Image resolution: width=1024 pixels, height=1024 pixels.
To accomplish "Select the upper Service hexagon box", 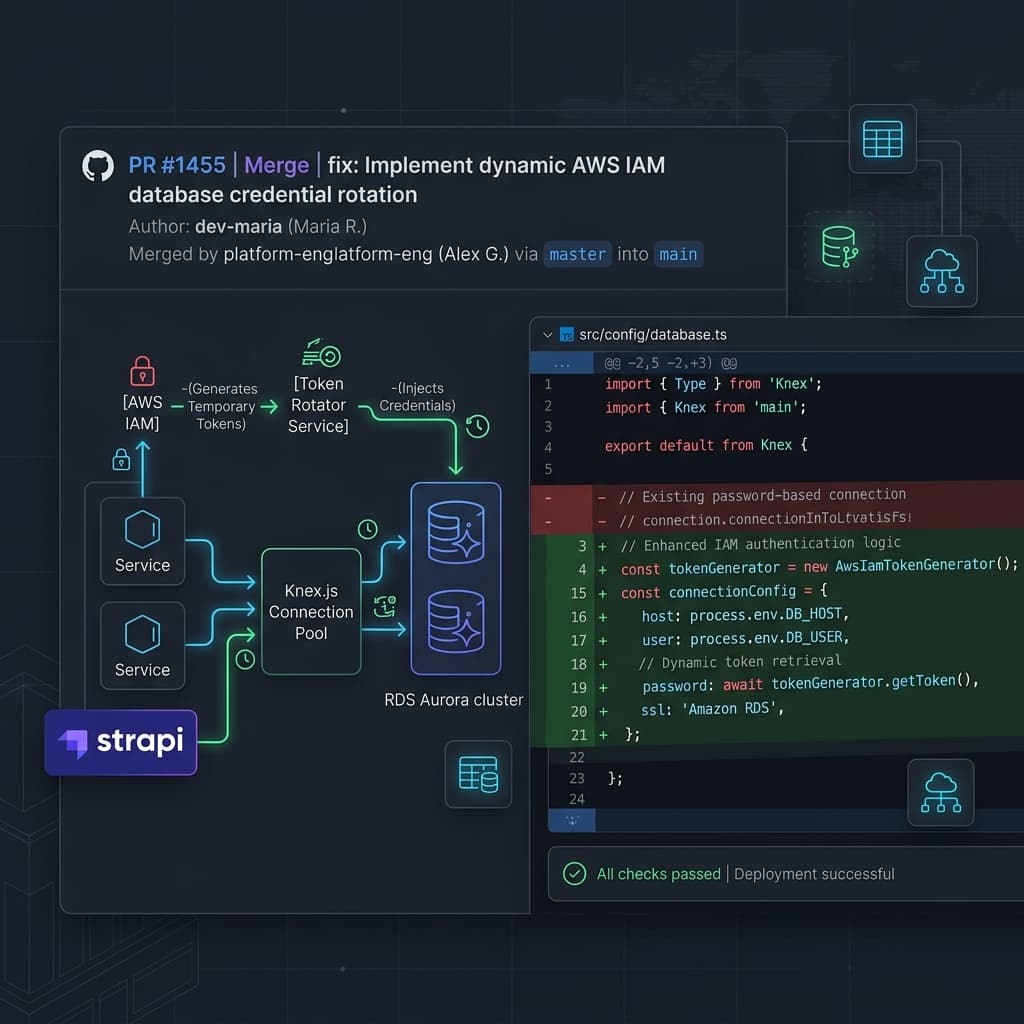I will [x=142, y=541].
